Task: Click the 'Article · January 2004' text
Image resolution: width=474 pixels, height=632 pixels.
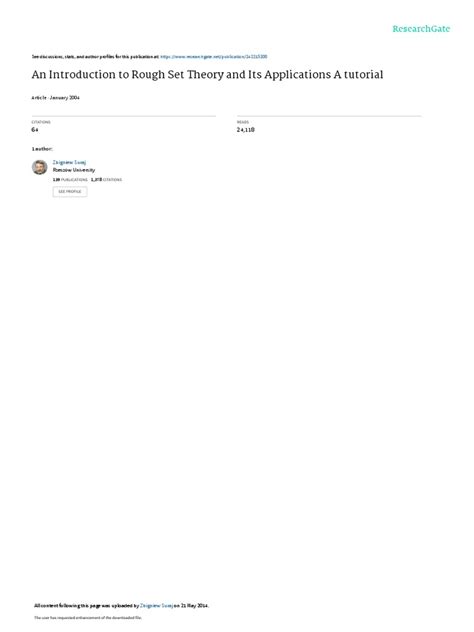Action: [x=56, y=98]
